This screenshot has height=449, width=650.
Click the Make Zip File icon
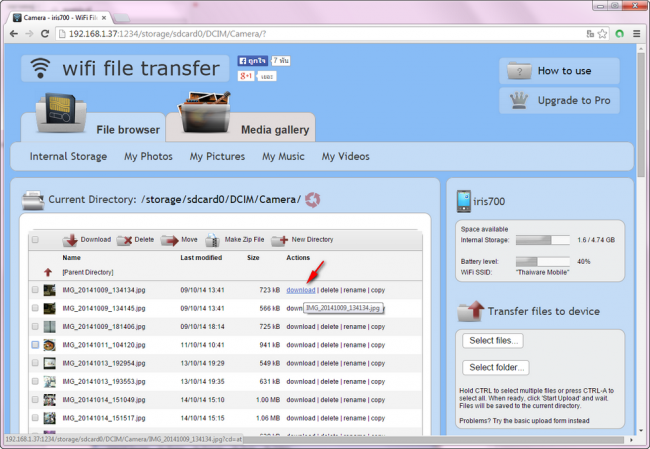coord(213,240)
